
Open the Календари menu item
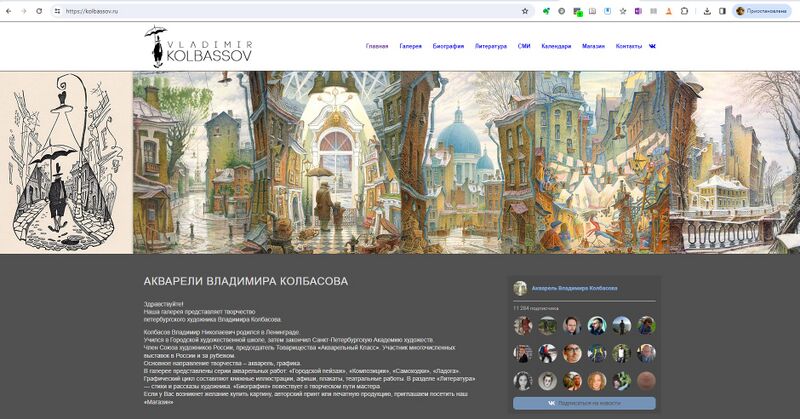[556, 46]
